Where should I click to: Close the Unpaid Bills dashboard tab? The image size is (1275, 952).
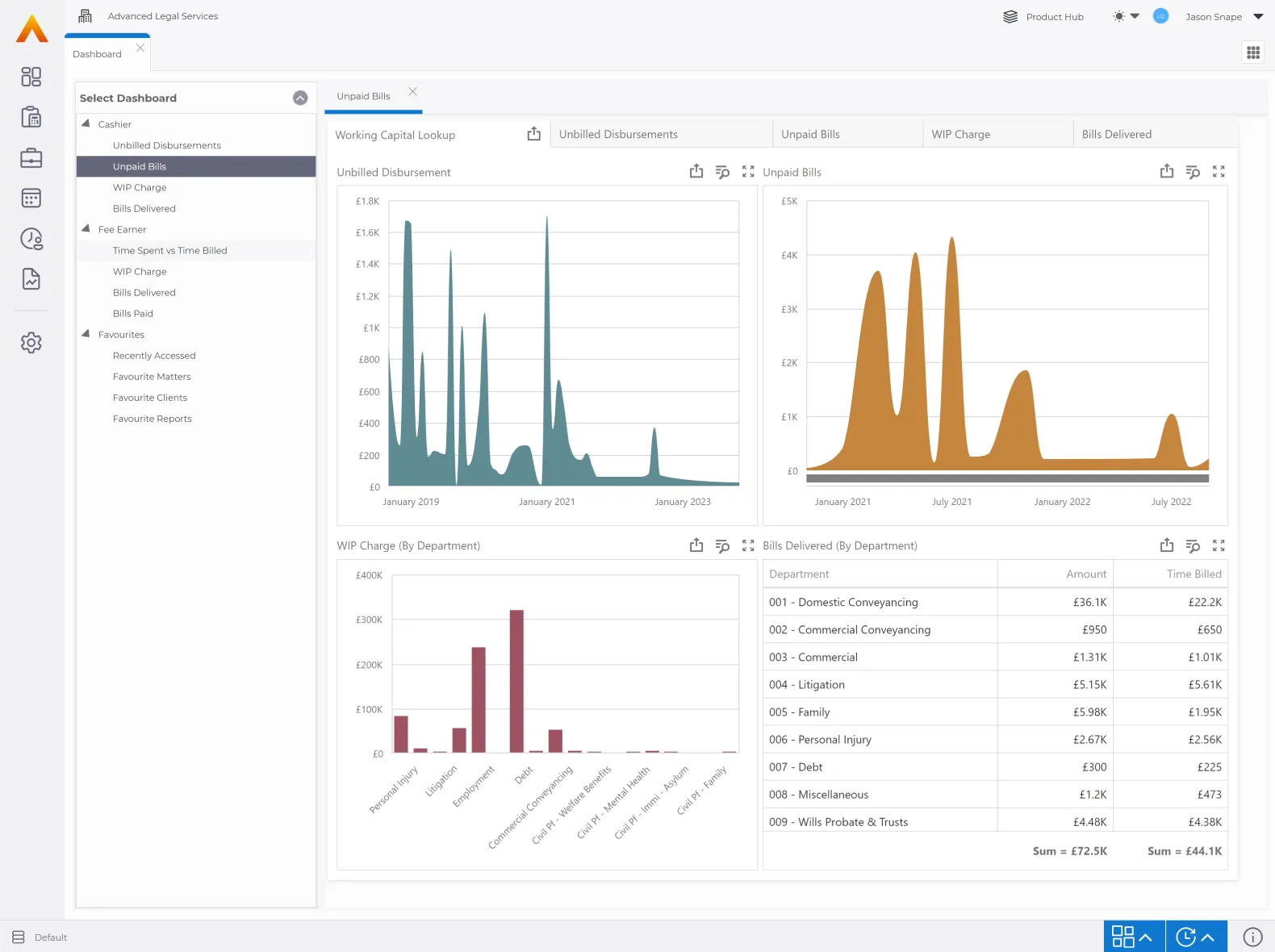[x=412, y=92]
